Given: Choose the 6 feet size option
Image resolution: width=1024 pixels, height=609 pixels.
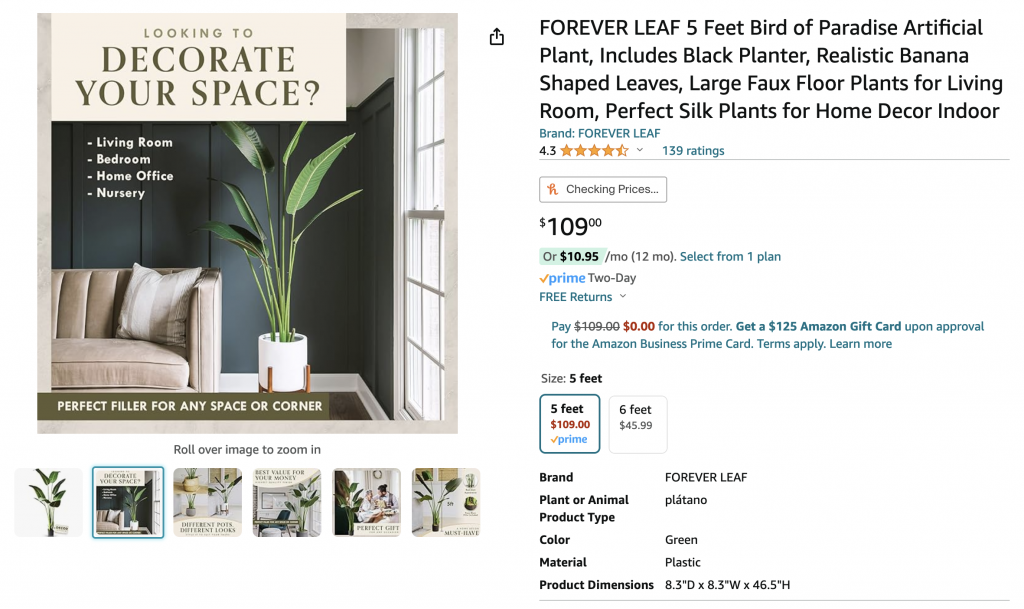Looking at the screenshot, I should pos(636,424).
